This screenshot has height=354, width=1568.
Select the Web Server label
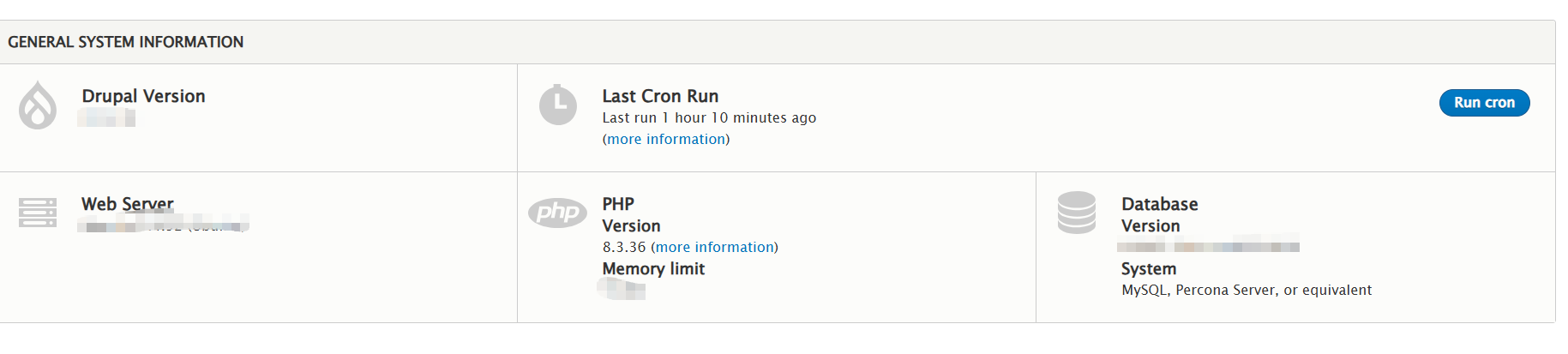pos(128,204)
